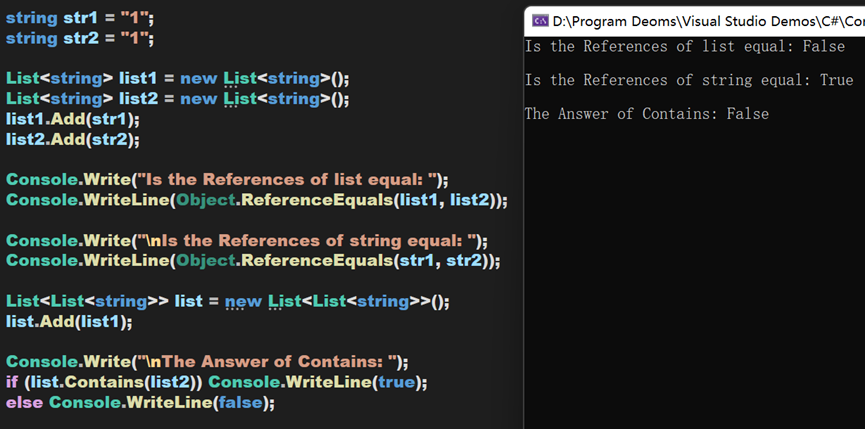Click the 'string str1 = "1";' declaration line
Viewport: 865px width, 429px height.
click(x=80, y=19)
